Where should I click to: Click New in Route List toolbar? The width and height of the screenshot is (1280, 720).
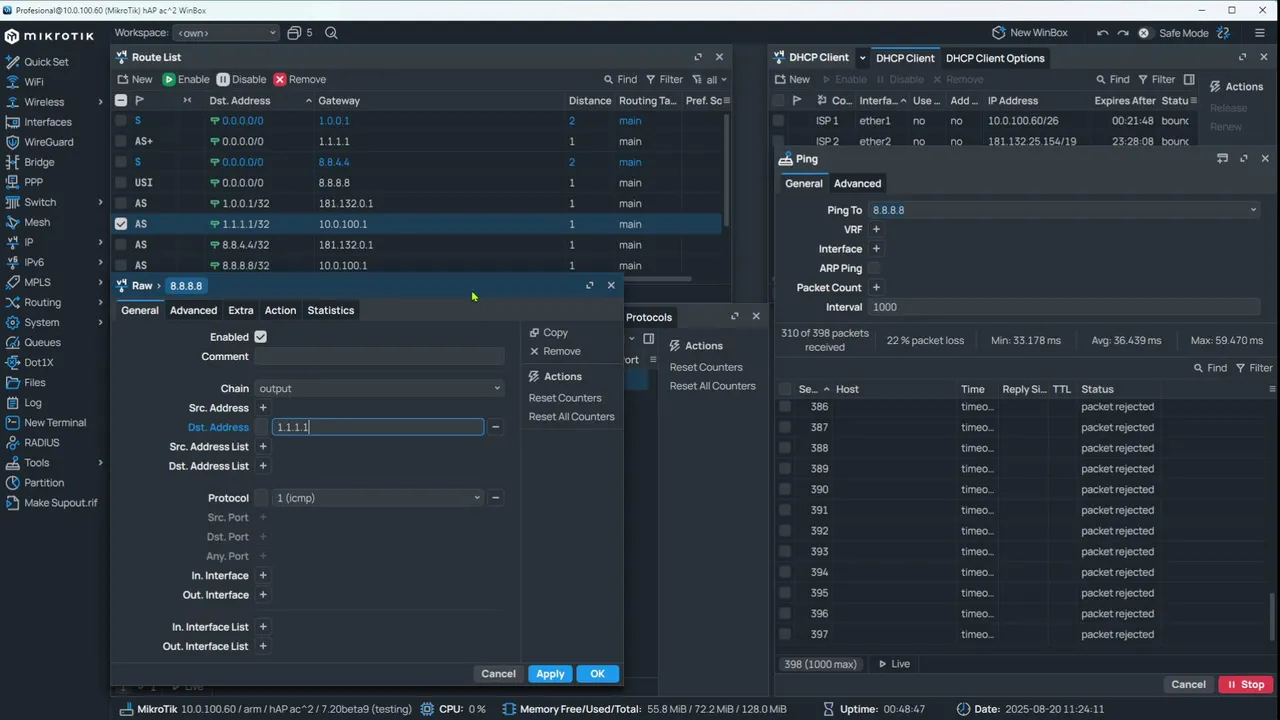(135, 79)
